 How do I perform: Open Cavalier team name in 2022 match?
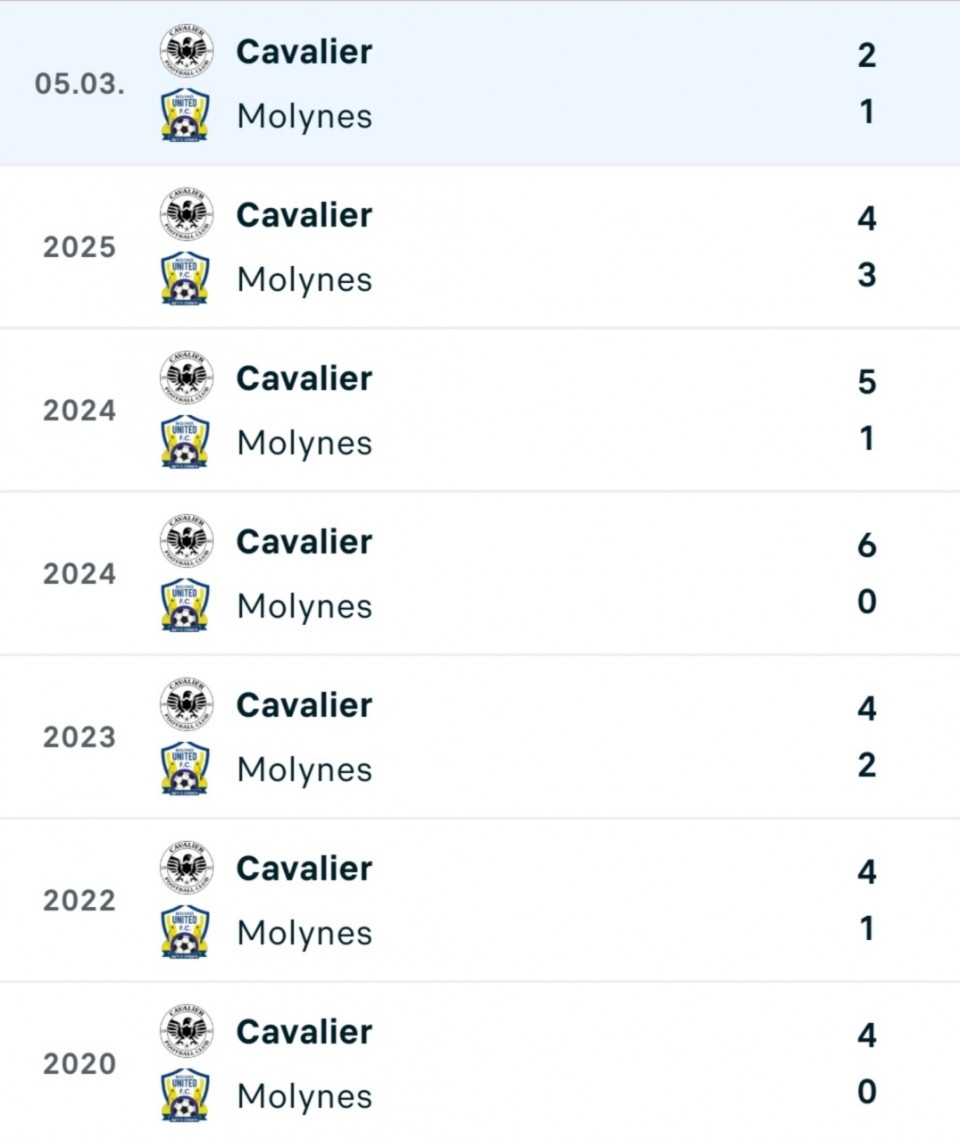tap(304, 868)
